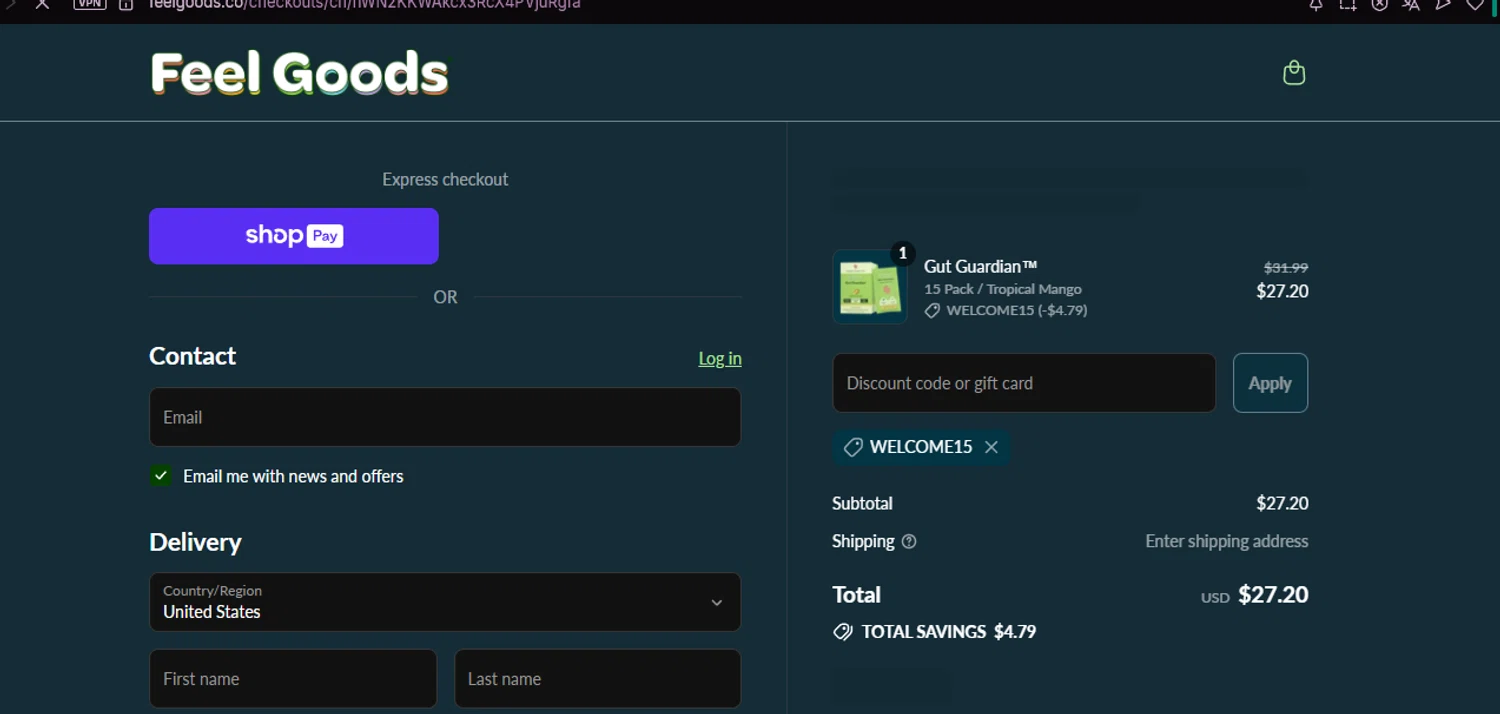Click the First name field
This screenshot has width=1500, height=714.
tap(293, 679)
